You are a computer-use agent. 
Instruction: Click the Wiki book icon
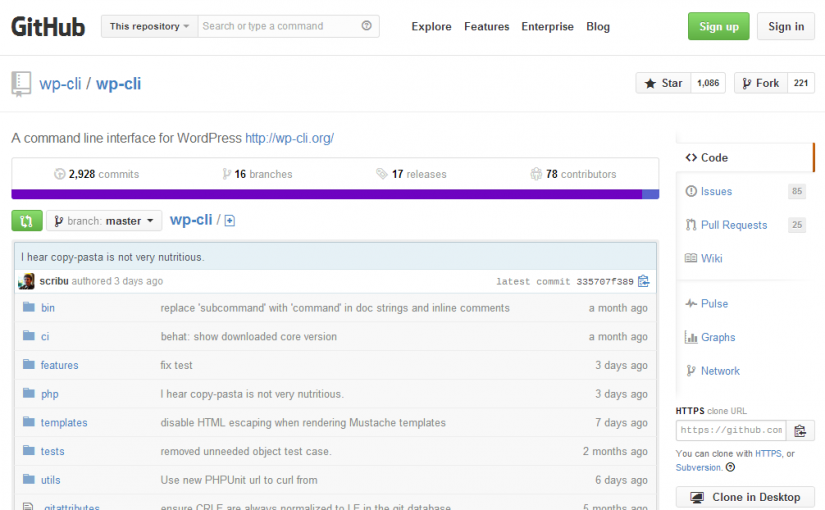point(691,258)
